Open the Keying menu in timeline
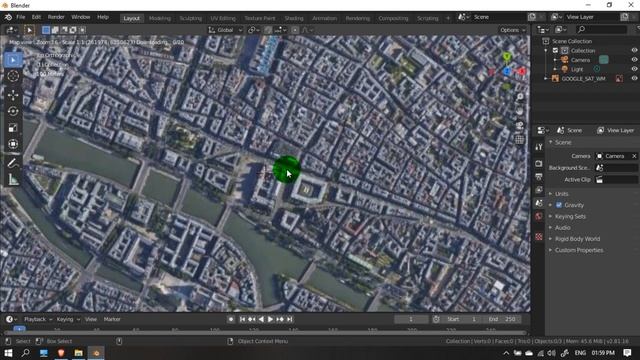The height and width of the screenshot is (360, 640). 68,319
